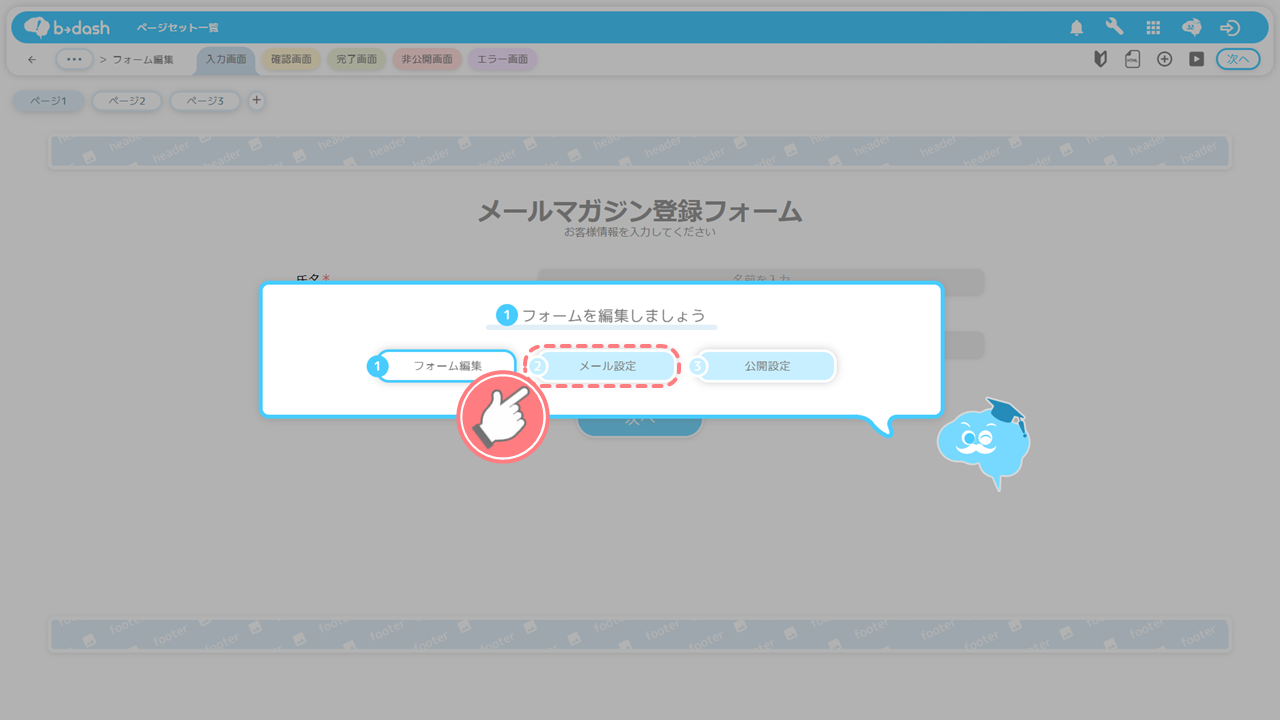Switch to the エラー画面 tab
Viewport: 1280px width, 720px height.
503,59
